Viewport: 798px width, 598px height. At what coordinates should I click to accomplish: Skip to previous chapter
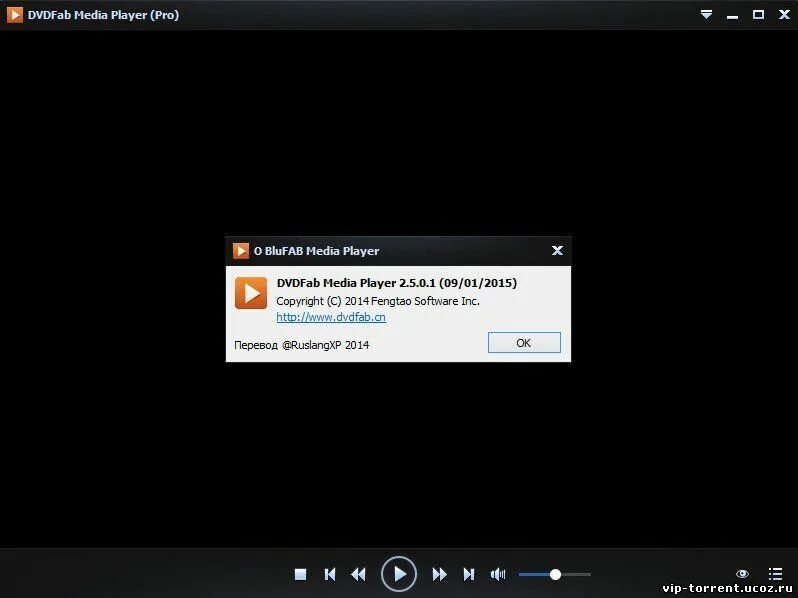330,575
